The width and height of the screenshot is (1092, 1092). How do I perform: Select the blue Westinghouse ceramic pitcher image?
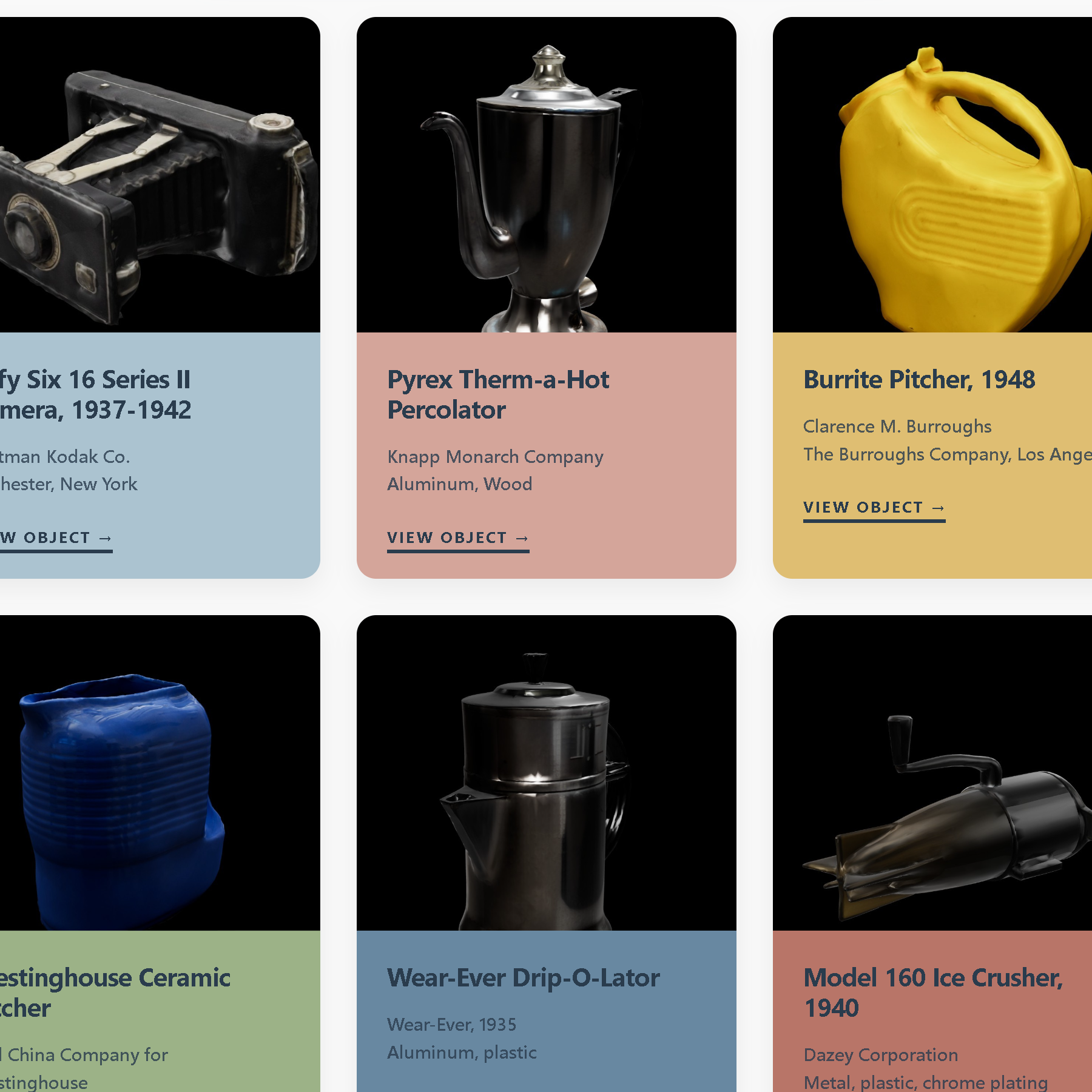click(x=160, y=773)
